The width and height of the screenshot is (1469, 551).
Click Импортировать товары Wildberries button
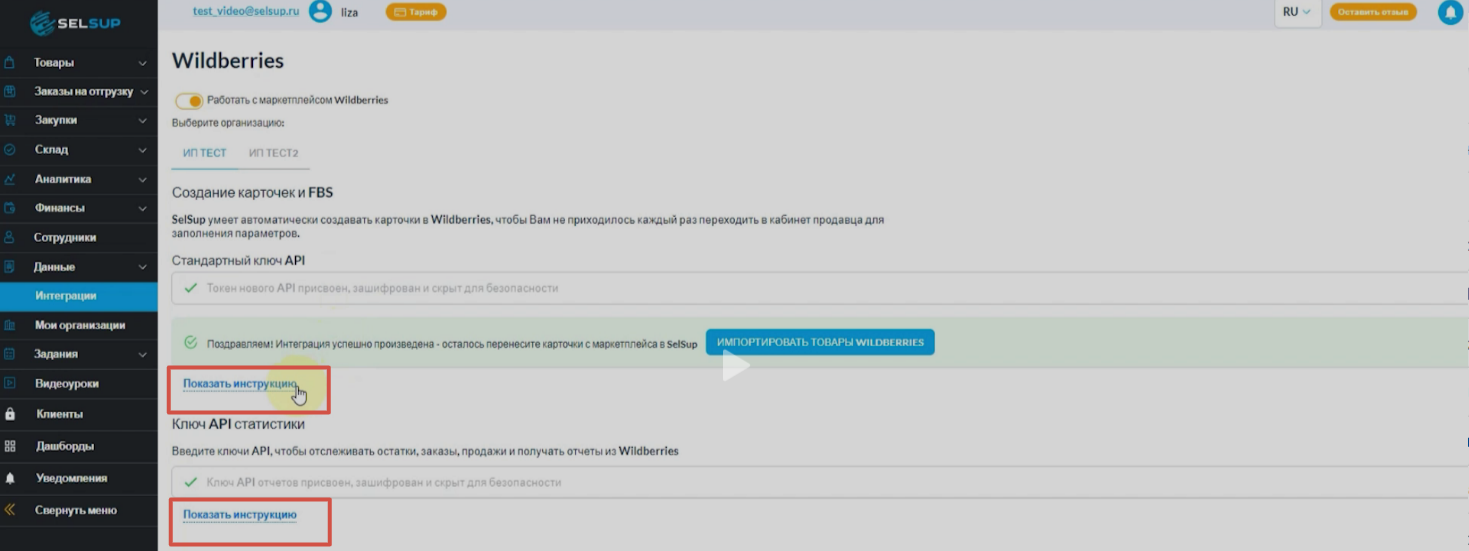[820, 342]
